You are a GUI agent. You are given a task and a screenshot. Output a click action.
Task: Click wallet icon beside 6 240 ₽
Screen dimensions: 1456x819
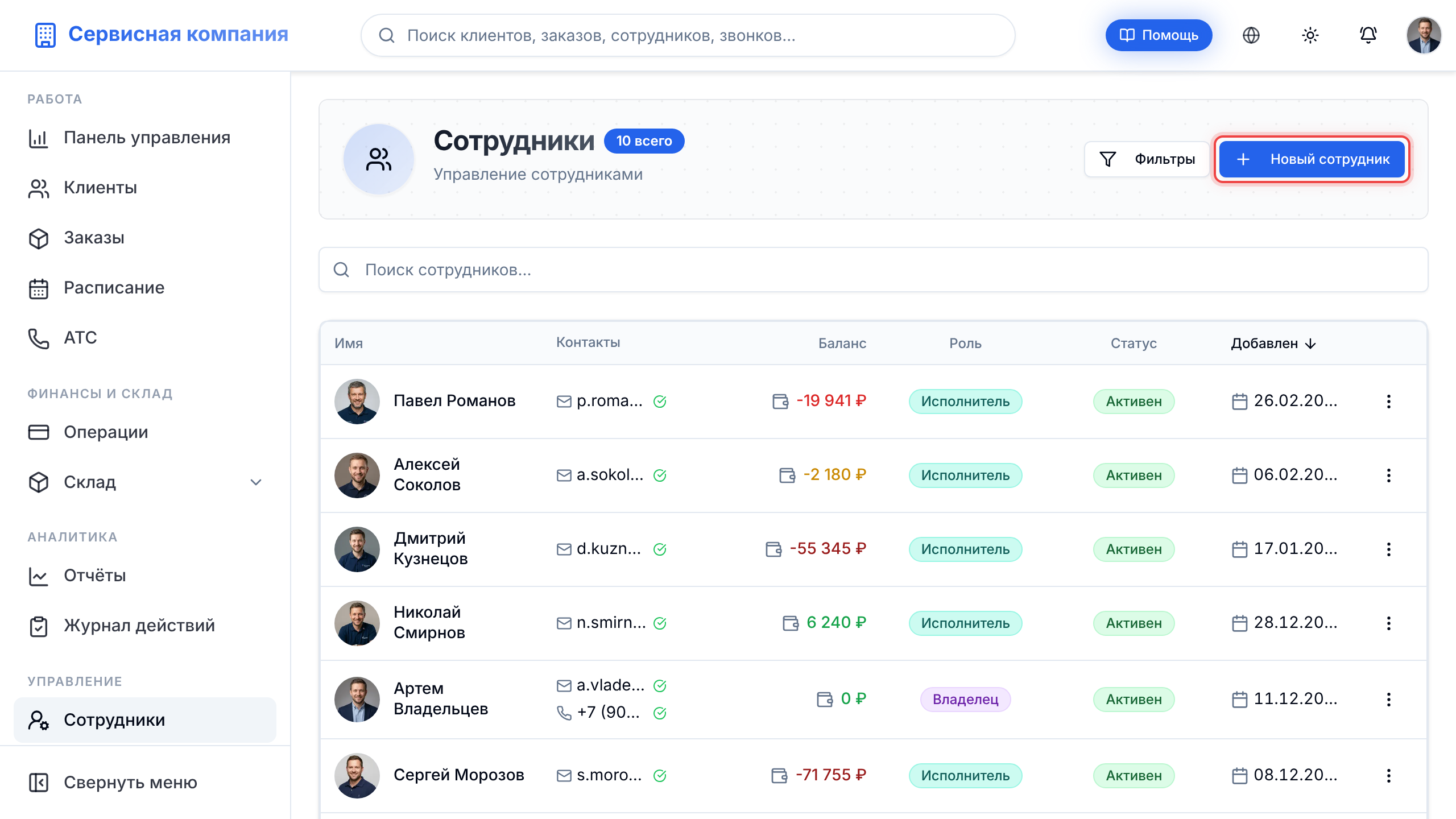[x=791, y=623]
